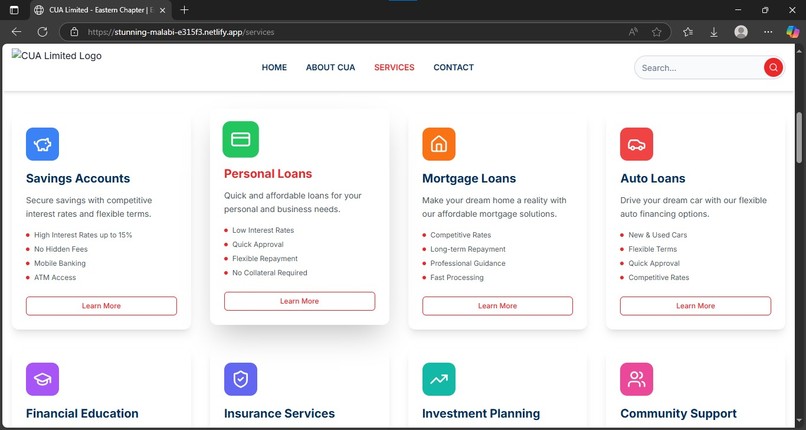Click 'New & Used Cars' bullet text
Viewport: 806px width, 430px height.
tap(657, 235)
